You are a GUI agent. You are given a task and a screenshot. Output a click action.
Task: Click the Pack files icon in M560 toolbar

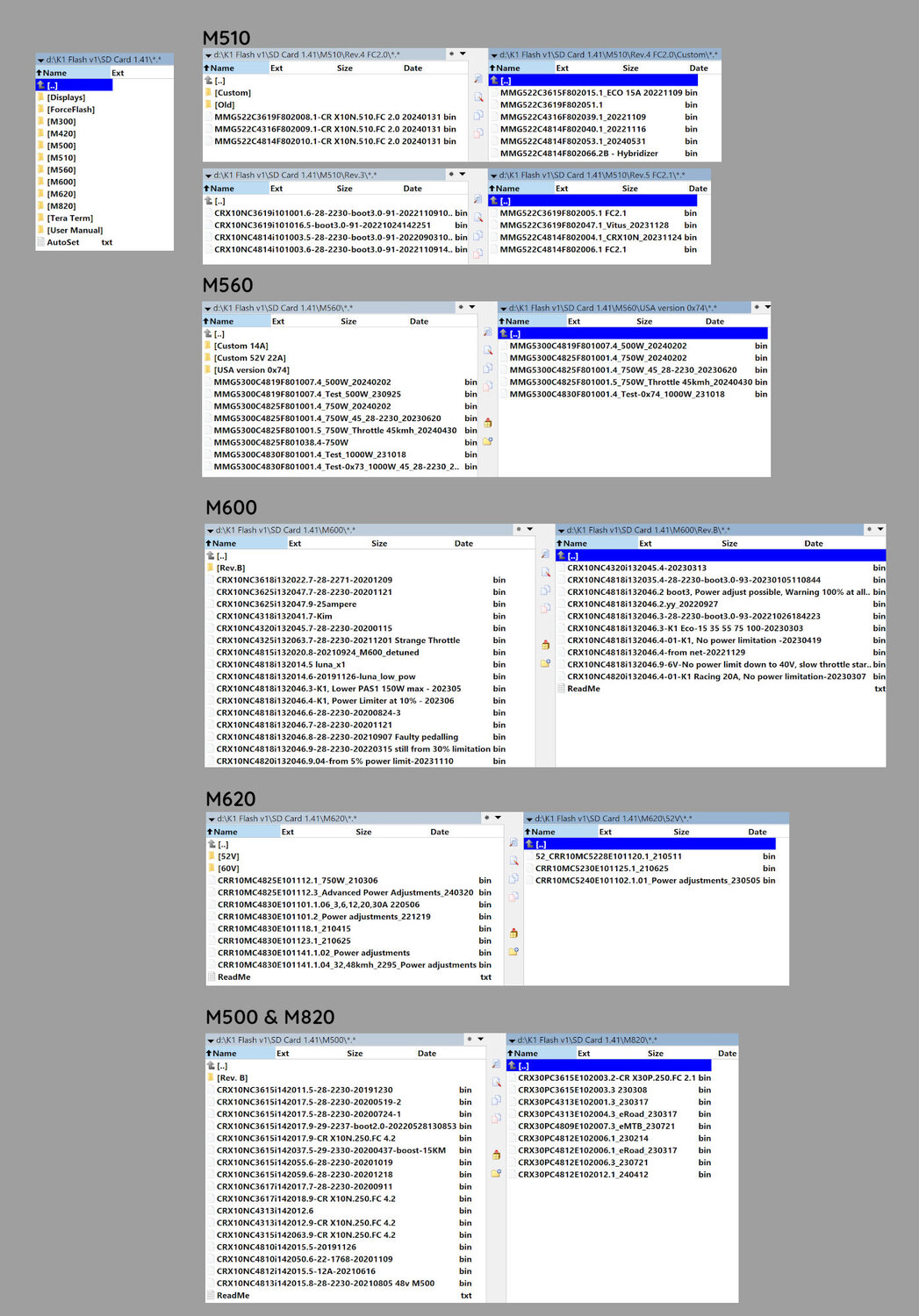487,423
